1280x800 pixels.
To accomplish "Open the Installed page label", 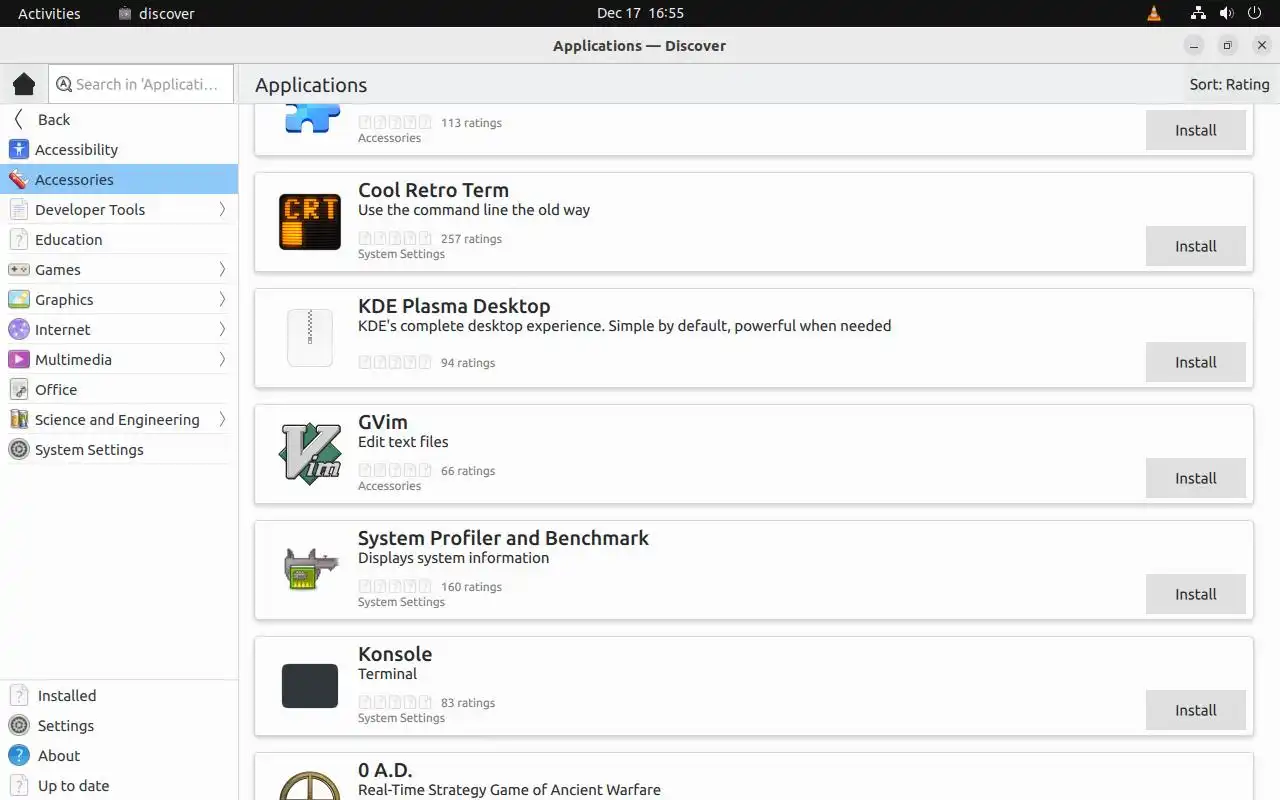I will [x=67, y=696].
